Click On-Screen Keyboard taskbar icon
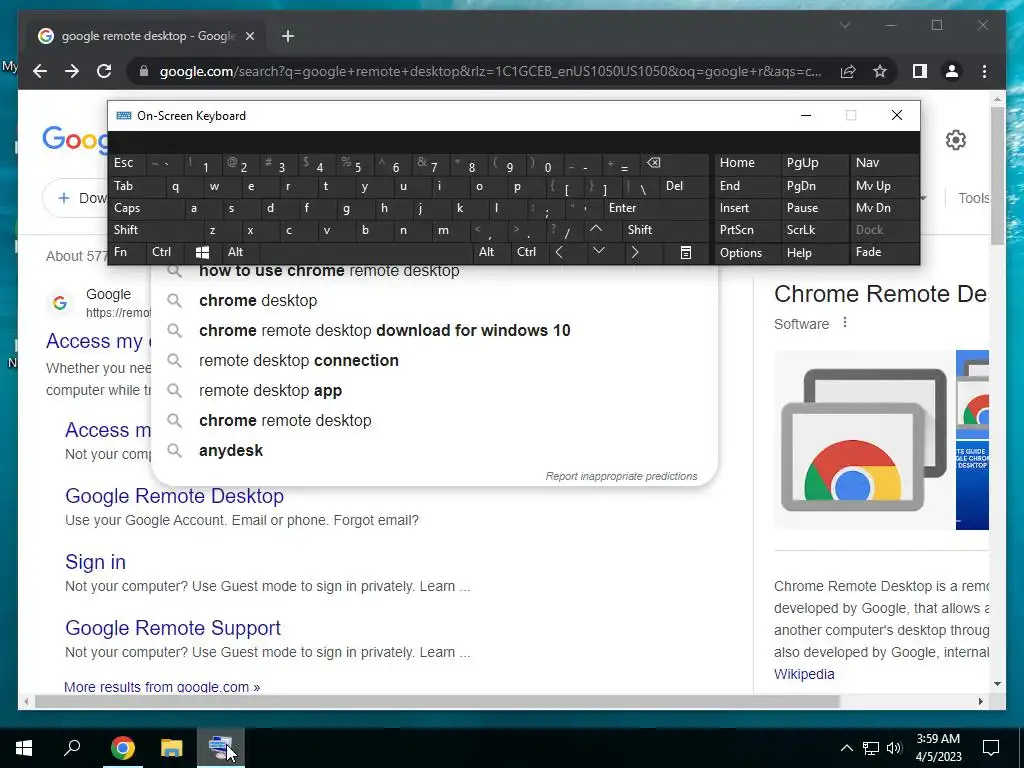This screenshot has height=768, width=1024. pyautogui.click(x=220, y=748)
